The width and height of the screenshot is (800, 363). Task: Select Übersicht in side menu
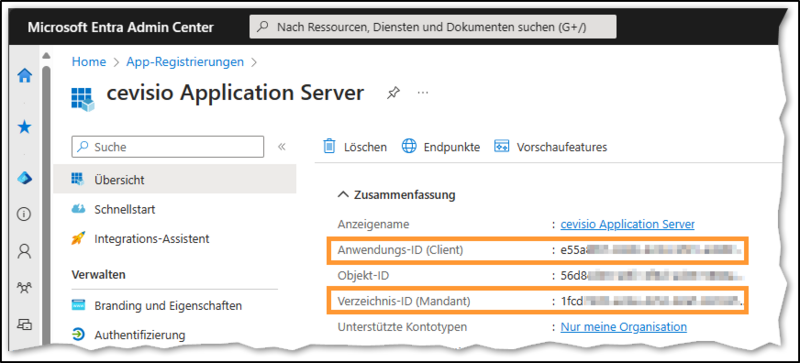coord(174,179)
